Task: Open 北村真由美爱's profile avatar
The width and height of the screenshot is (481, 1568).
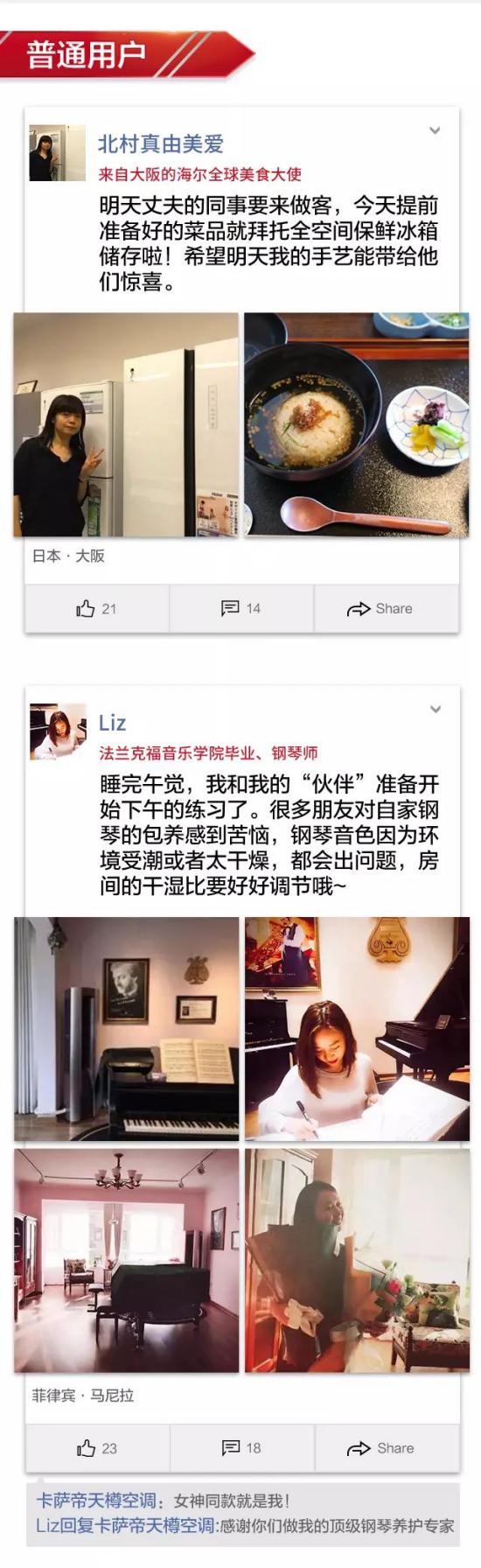Action: tap(58, 153)
